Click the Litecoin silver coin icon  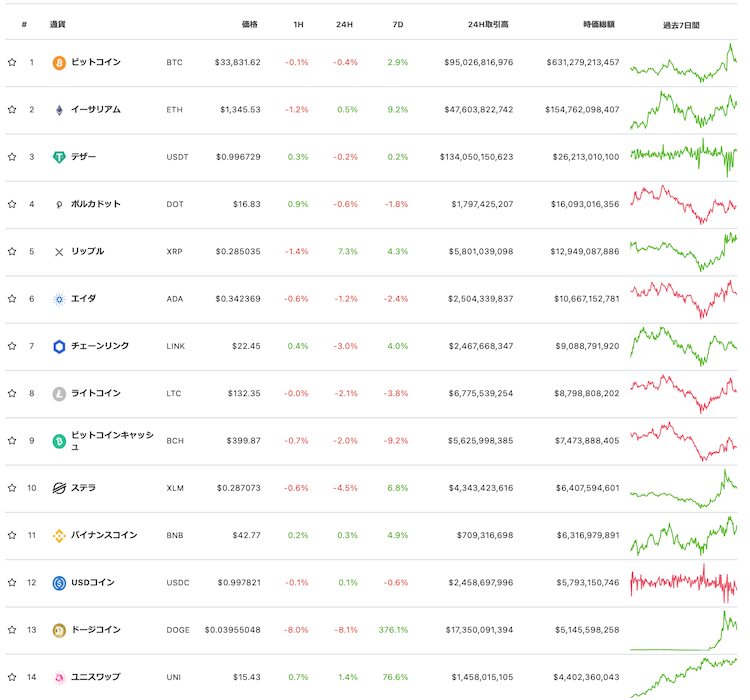[59, 393]
